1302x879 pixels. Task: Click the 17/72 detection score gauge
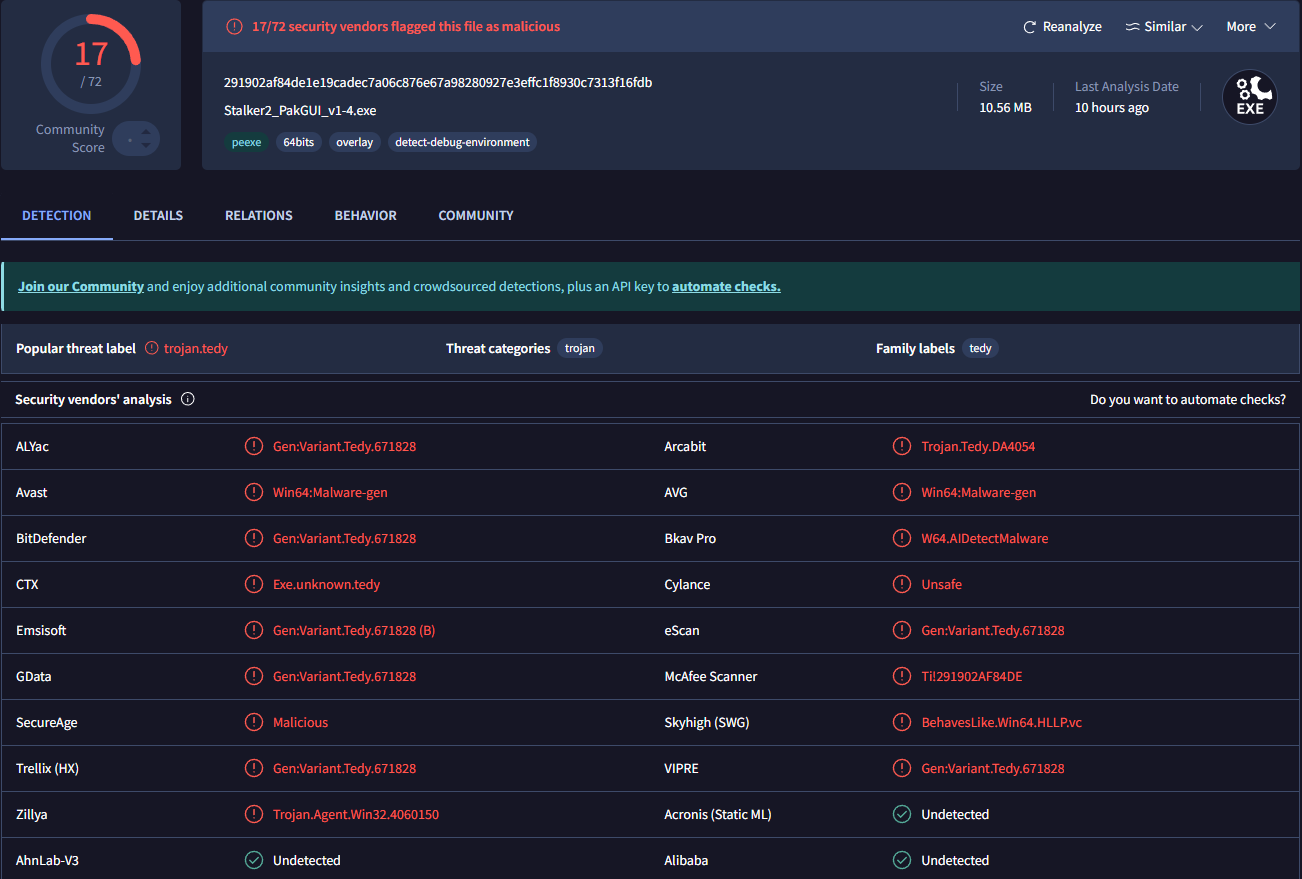(91, 62)
